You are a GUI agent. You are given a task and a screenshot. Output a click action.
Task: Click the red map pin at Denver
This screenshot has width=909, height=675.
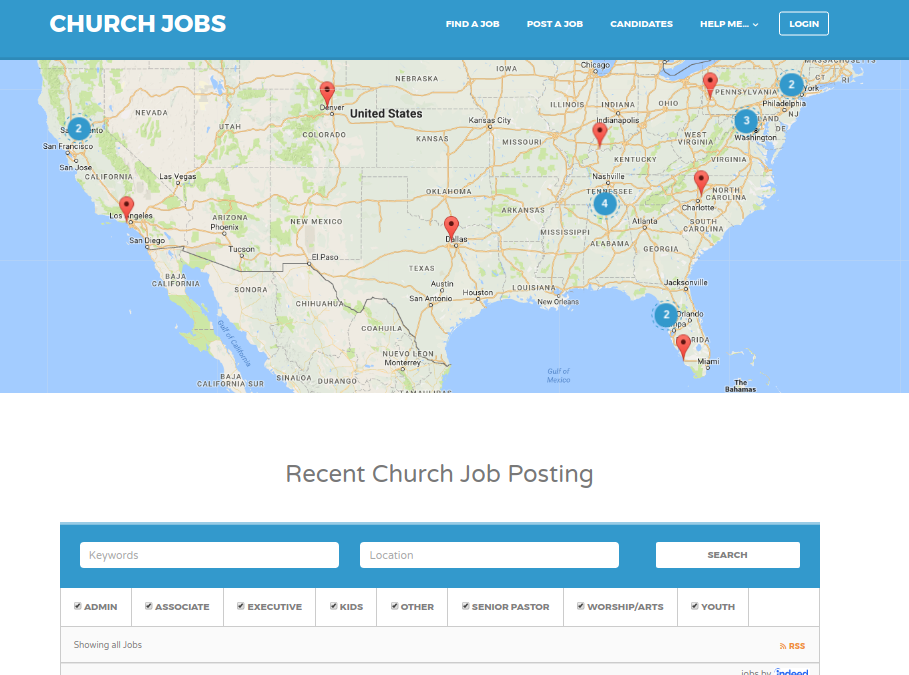(x=328, y=95)
